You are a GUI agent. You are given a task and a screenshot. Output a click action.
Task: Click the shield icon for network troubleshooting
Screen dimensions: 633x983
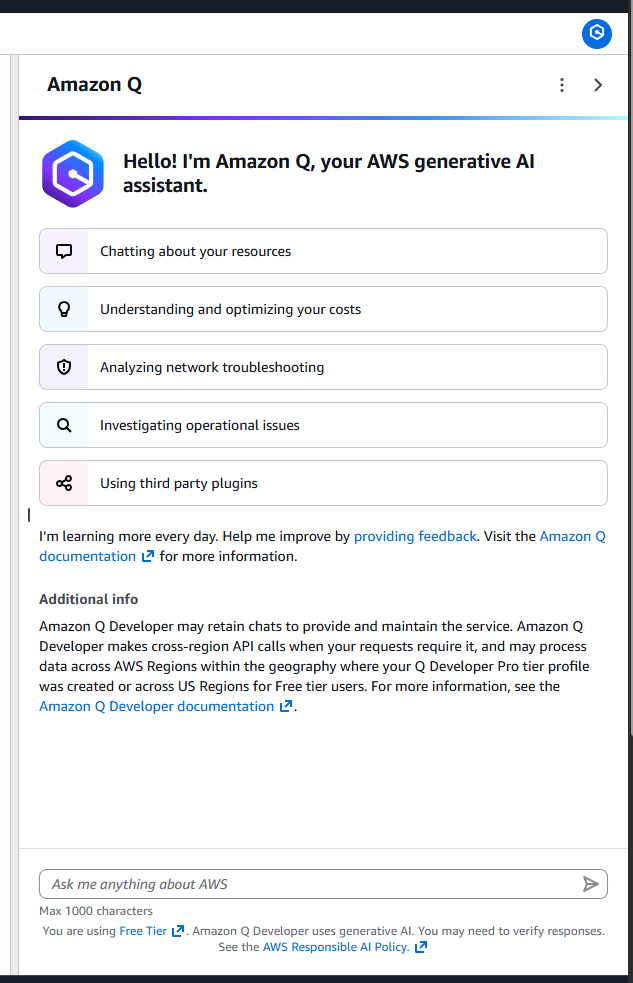(64, 367)
